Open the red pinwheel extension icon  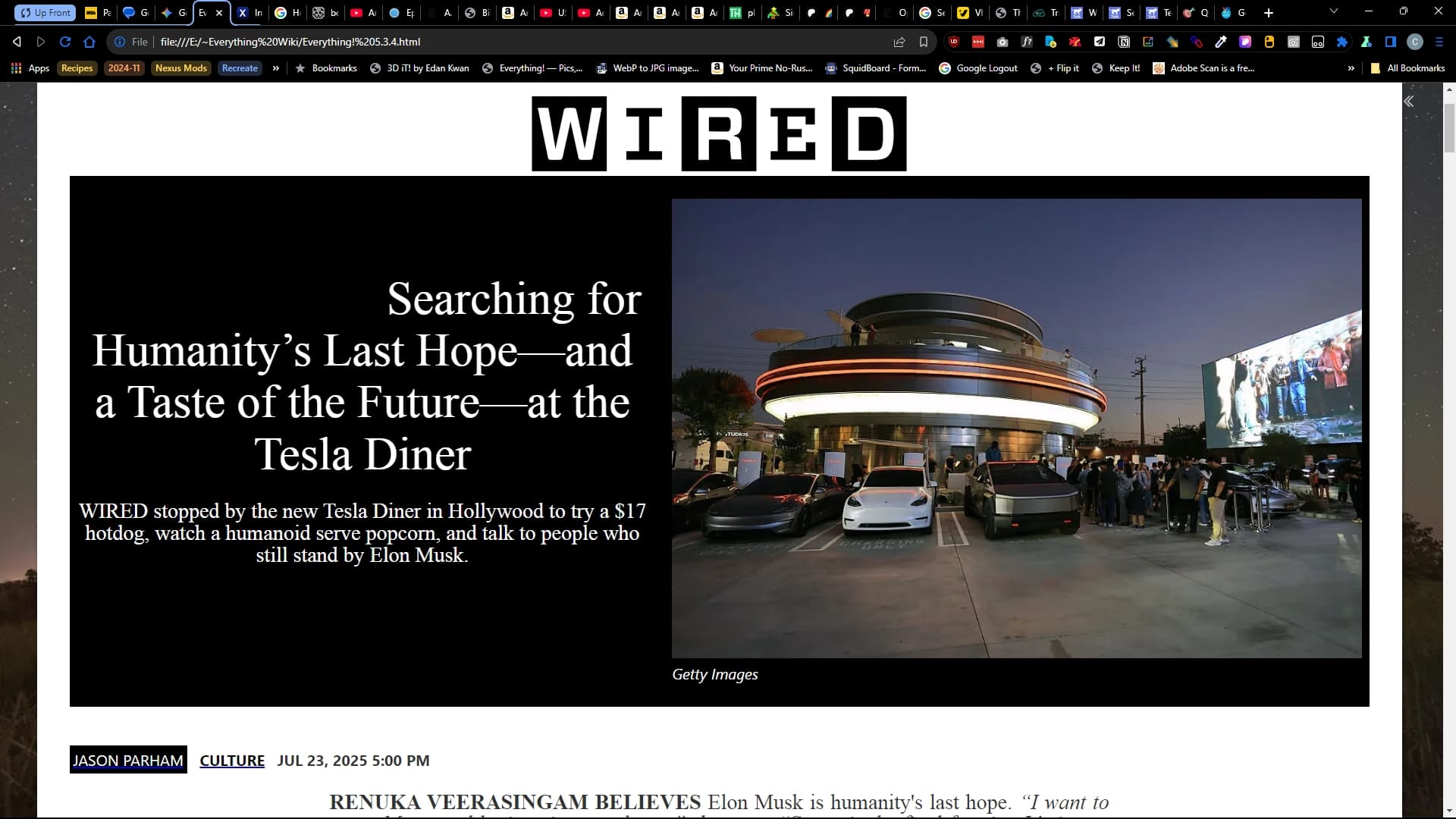point(1075,42)
